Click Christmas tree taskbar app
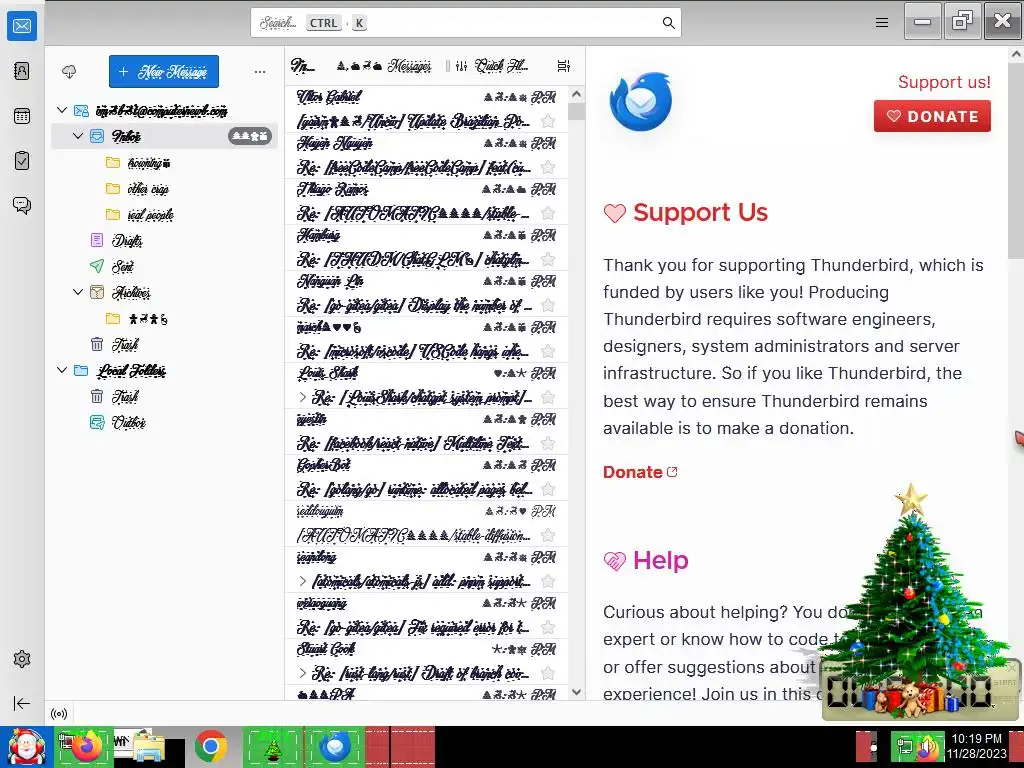The image size is (1024, 768). click(273, 747)
